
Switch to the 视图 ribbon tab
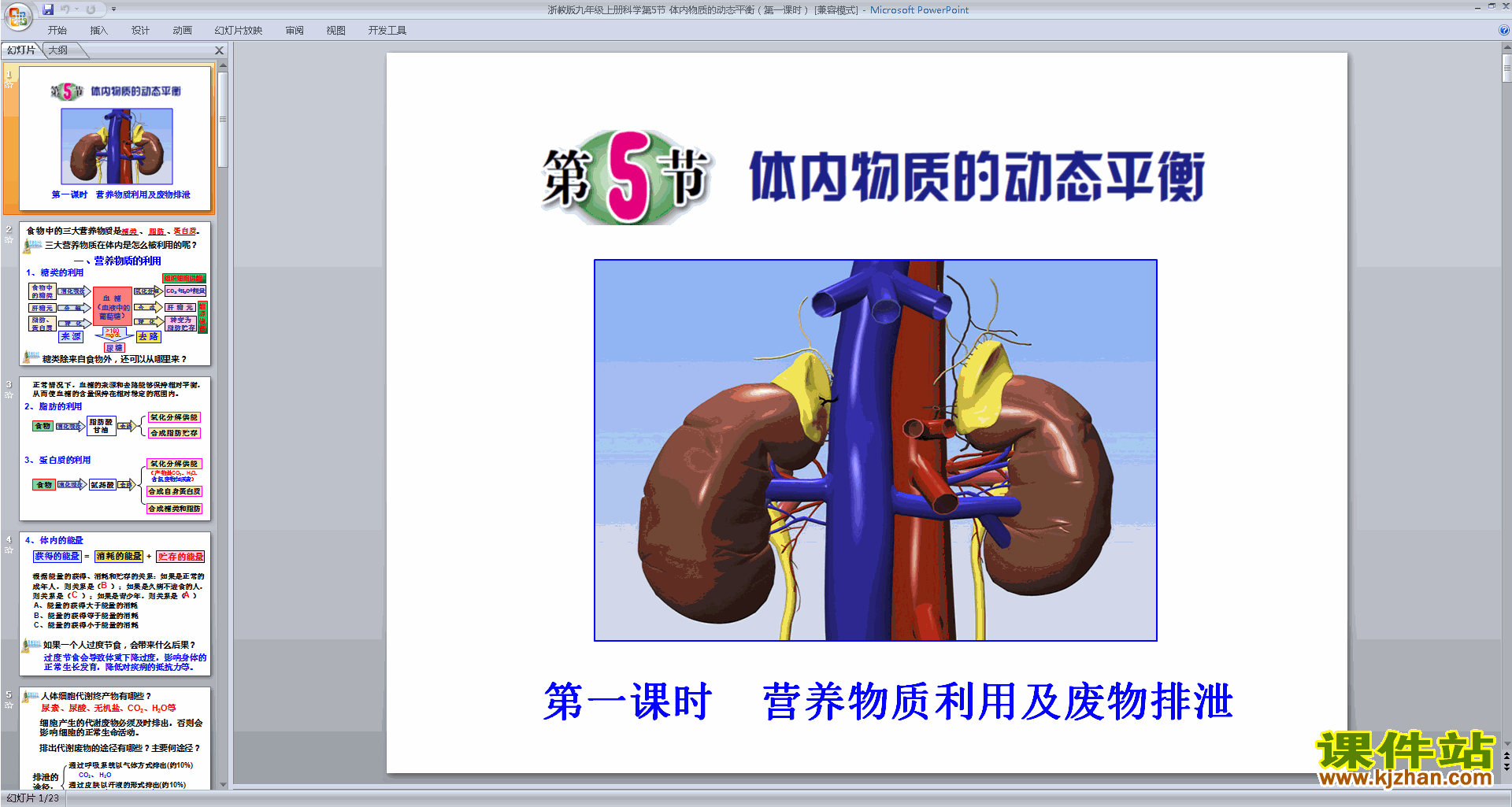click(x=336, y=30)
